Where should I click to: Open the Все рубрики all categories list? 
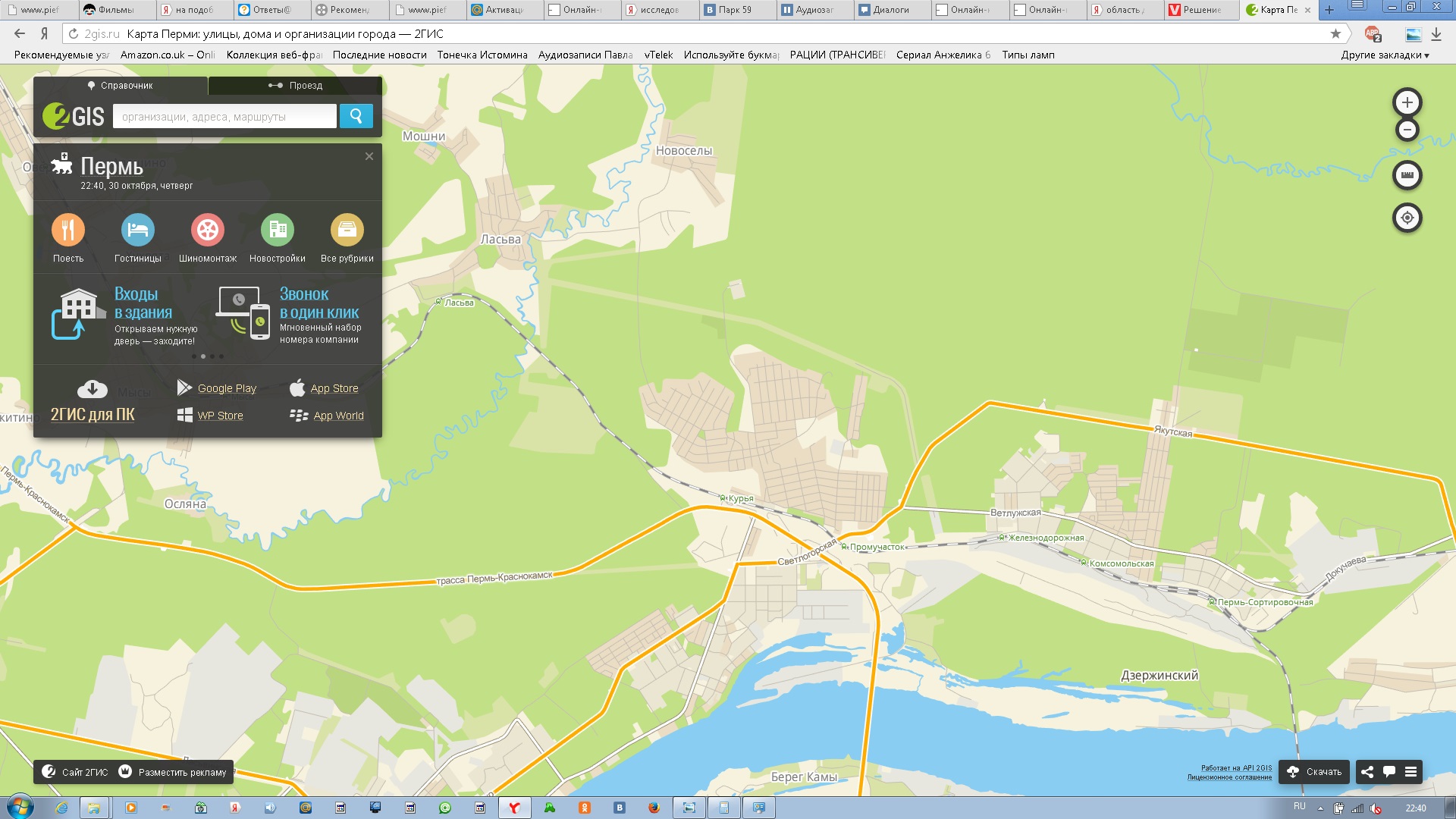(x=347, y=231)
